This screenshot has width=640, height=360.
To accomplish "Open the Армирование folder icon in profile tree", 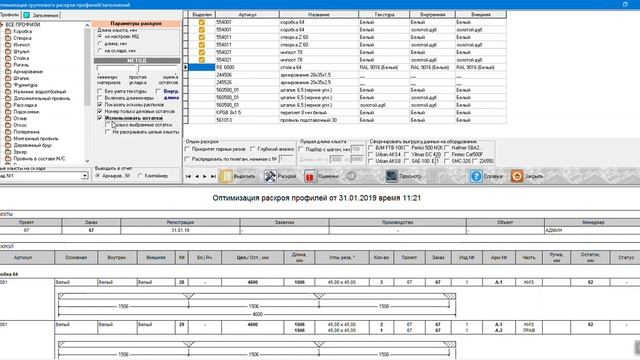I will click(x=8, y=71).
